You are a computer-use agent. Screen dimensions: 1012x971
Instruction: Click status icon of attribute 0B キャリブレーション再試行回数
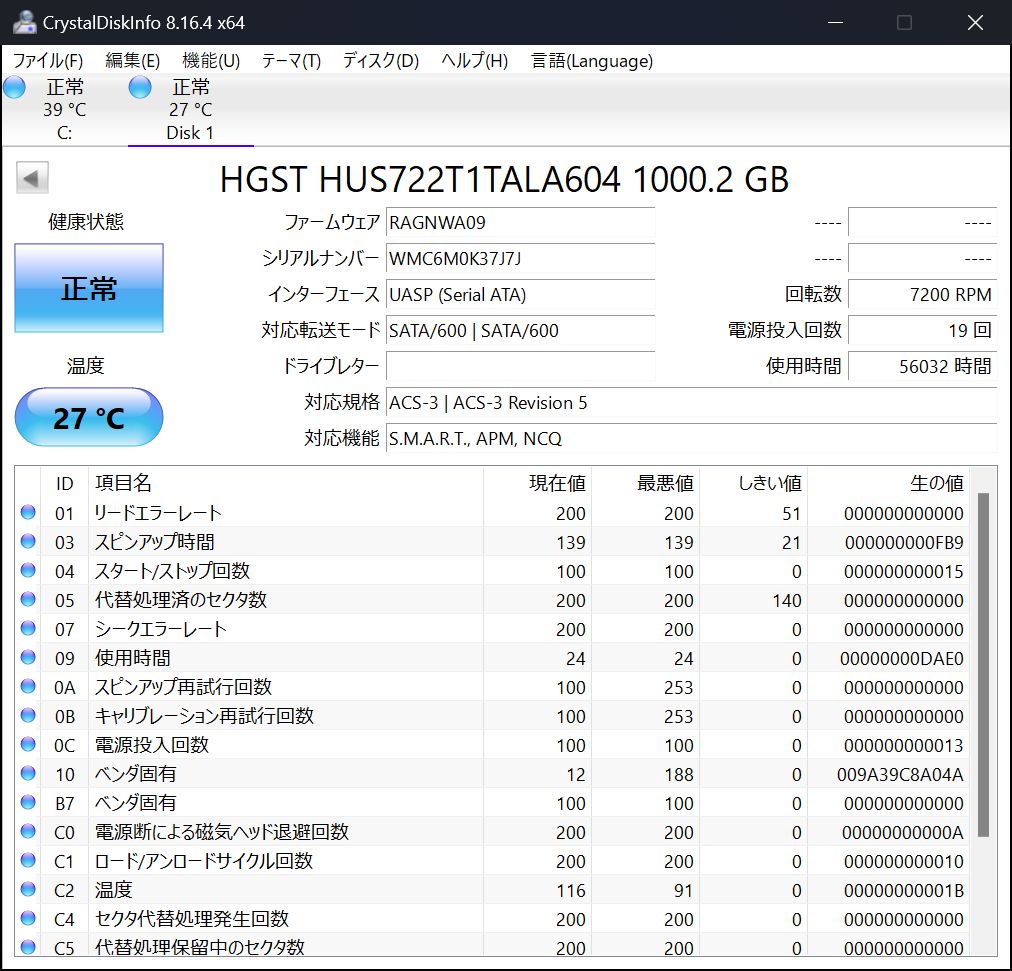tap(28, 716)
